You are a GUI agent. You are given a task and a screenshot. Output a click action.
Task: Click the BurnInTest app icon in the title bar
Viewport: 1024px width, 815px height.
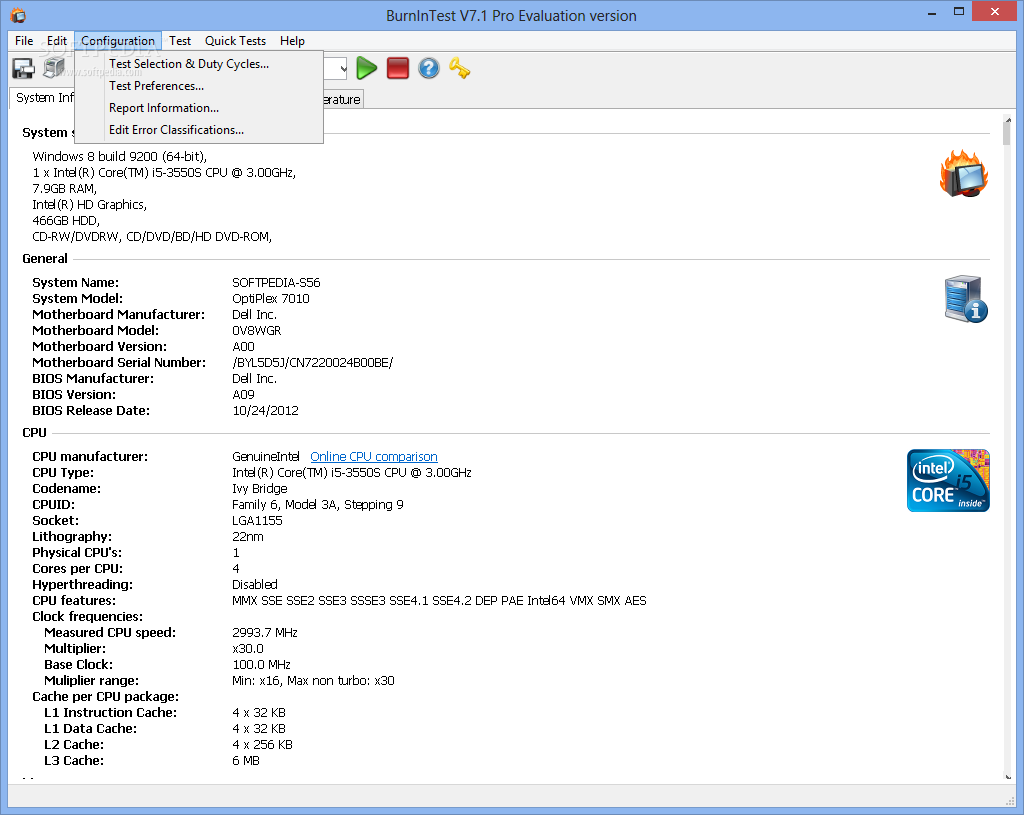(x=18, y=15)
